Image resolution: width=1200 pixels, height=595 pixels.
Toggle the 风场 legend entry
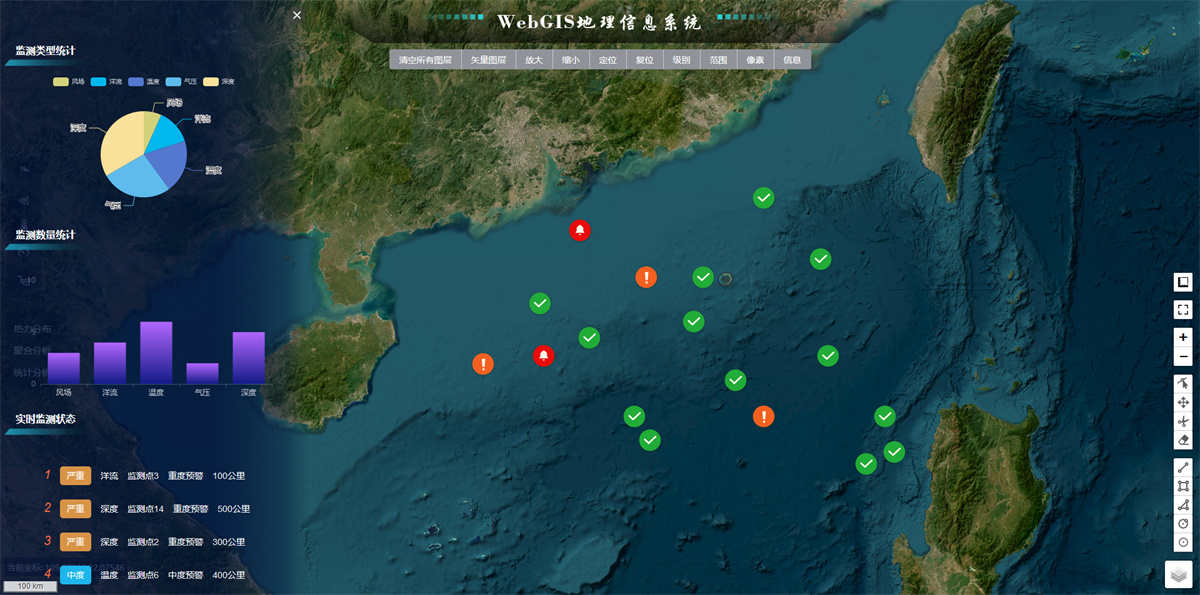[x=69, y=81]
